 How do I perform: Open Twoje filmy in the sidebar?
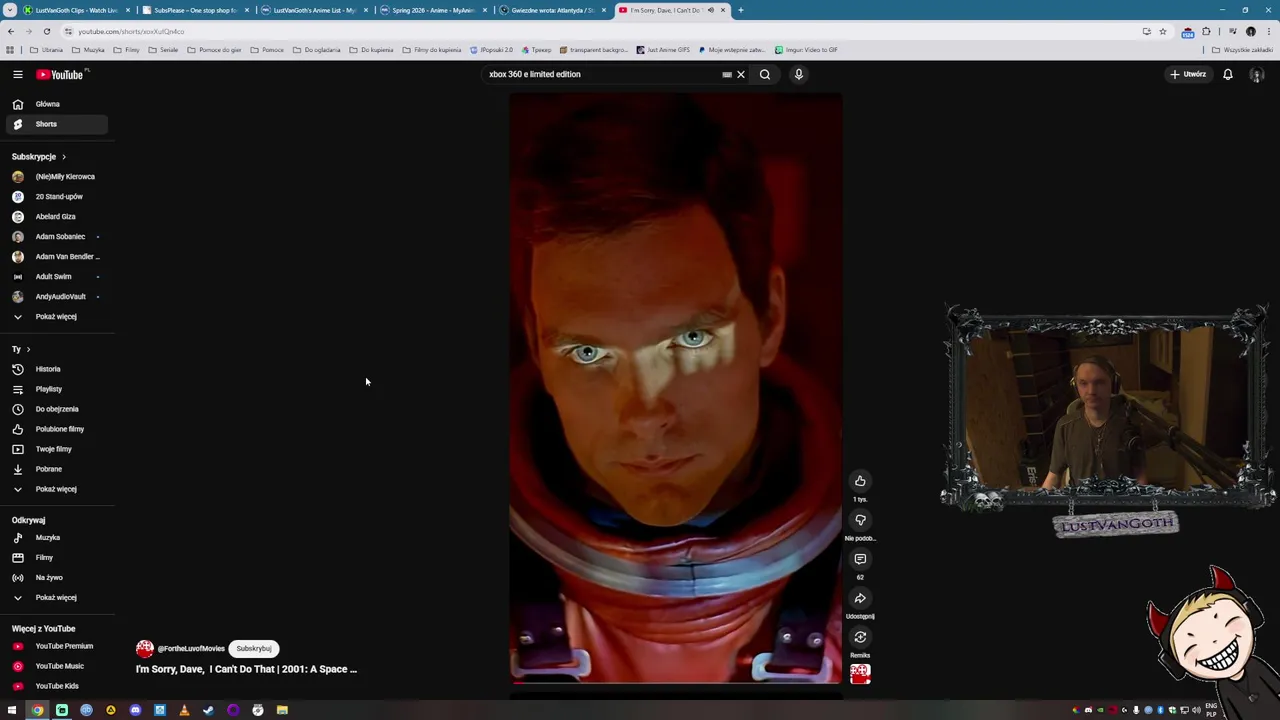55,449
